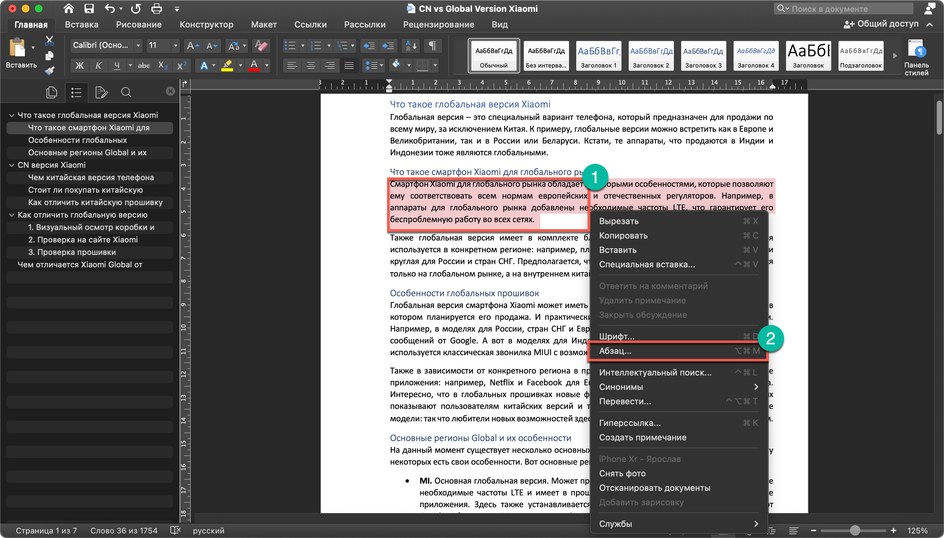The image size is (944, 538).
Task: Toggle subscript X₂ formatting
Action: (163, 66)
